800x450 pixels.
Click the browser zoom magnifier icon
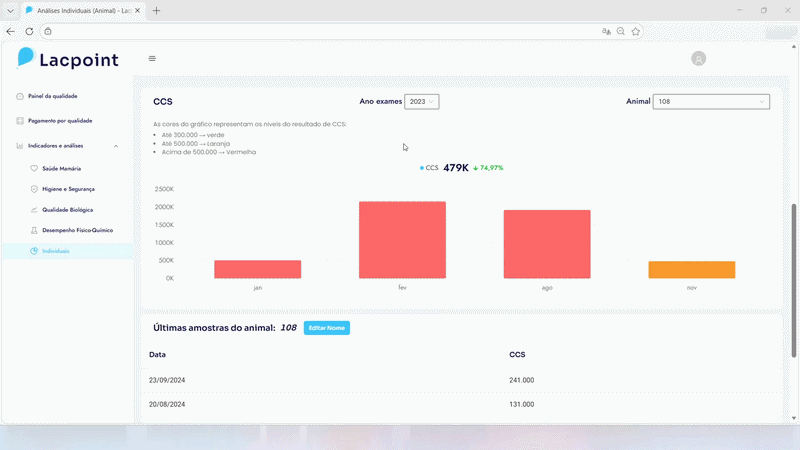621,31
